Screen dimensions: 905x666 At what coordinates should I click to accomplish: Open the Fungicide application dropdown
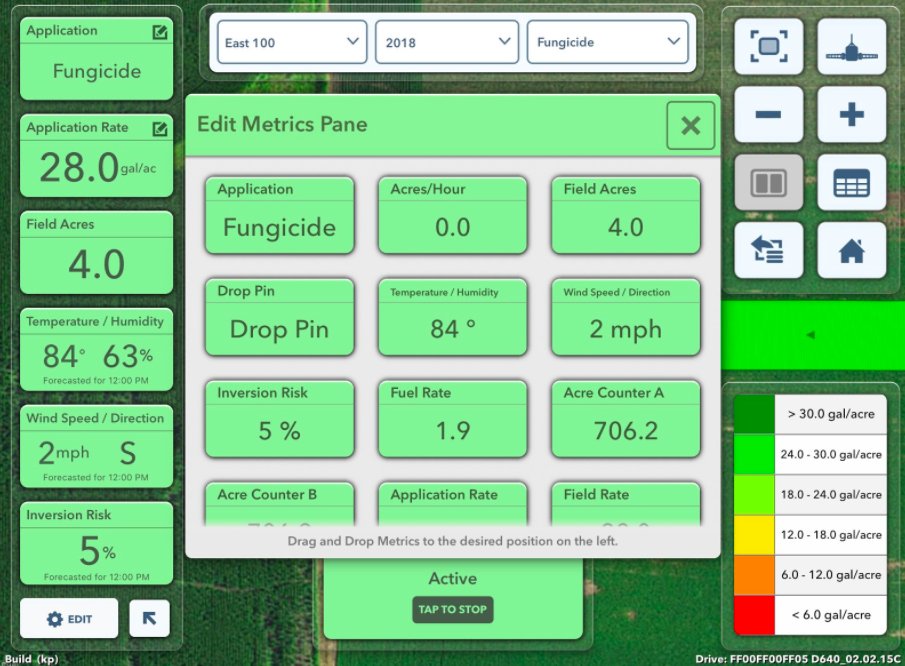610,43
